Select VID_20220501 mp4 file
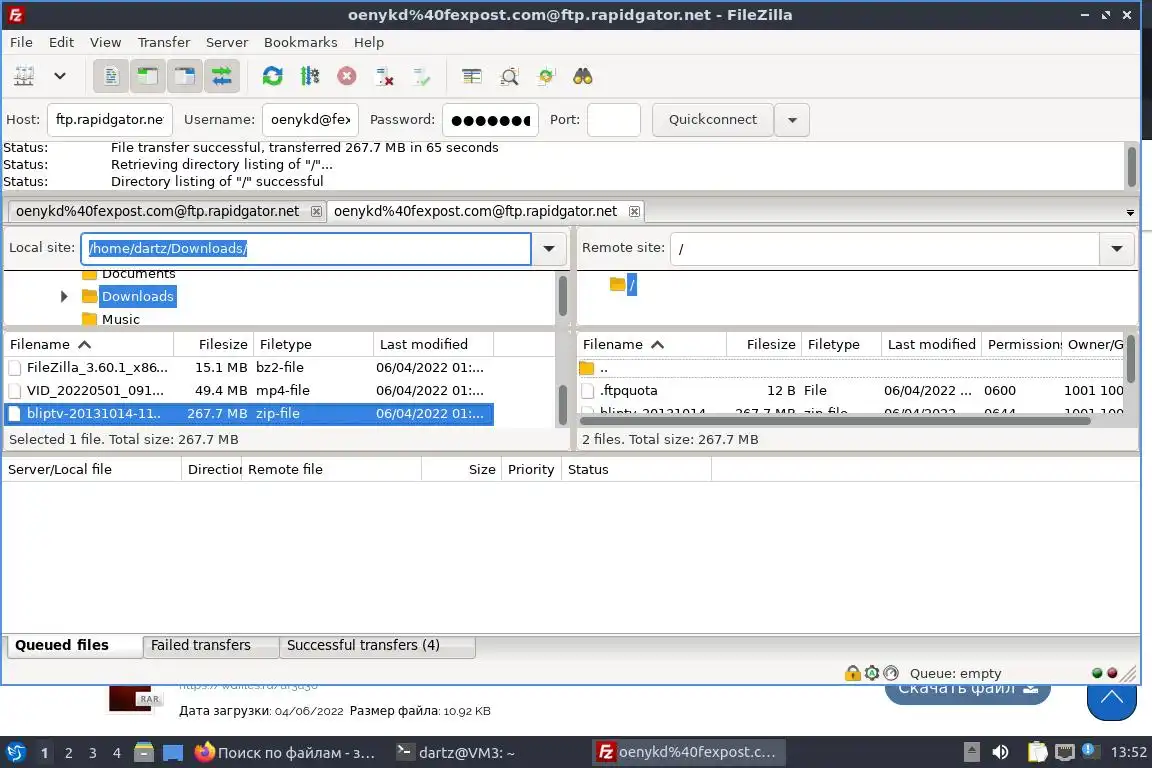 pos(248,390)
